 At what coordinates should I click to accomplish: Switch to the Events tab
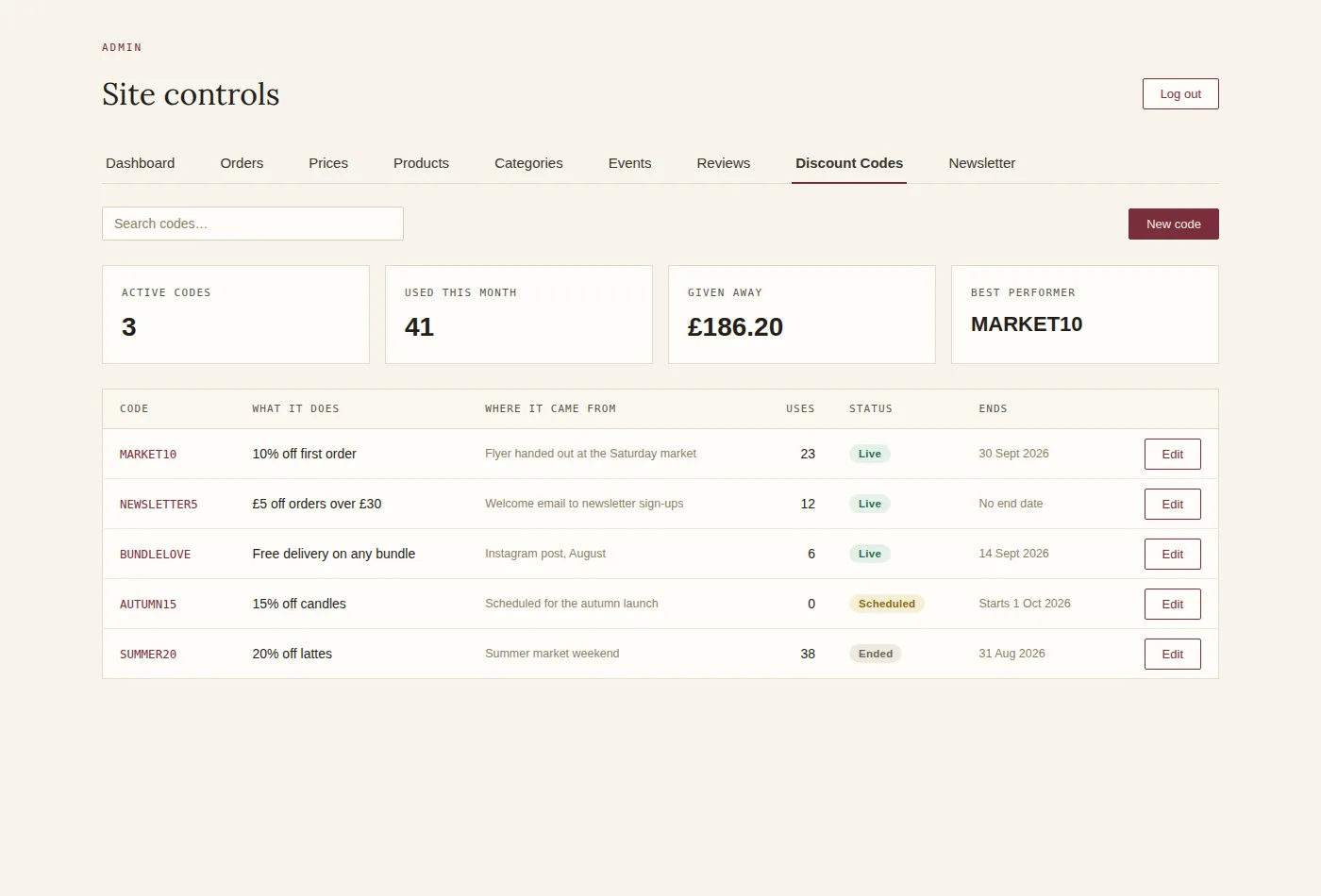click(629, 163)
